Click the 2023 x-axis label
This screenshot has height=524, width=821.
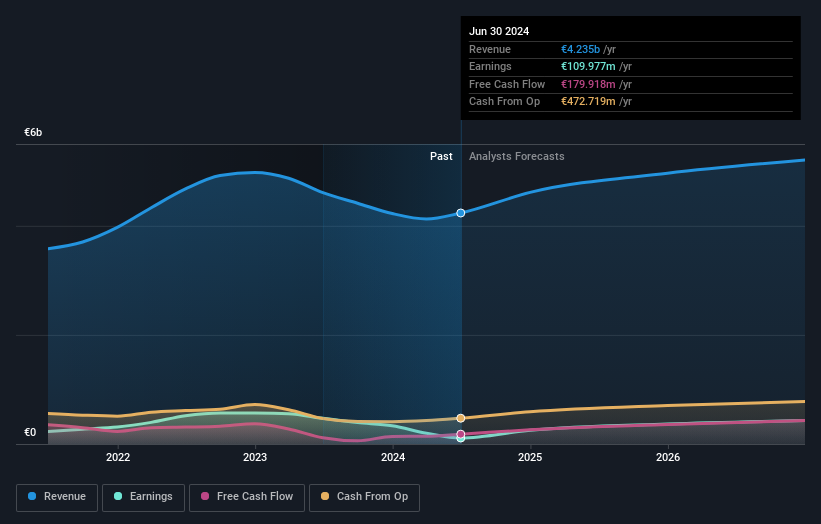[x=255, y=457]
